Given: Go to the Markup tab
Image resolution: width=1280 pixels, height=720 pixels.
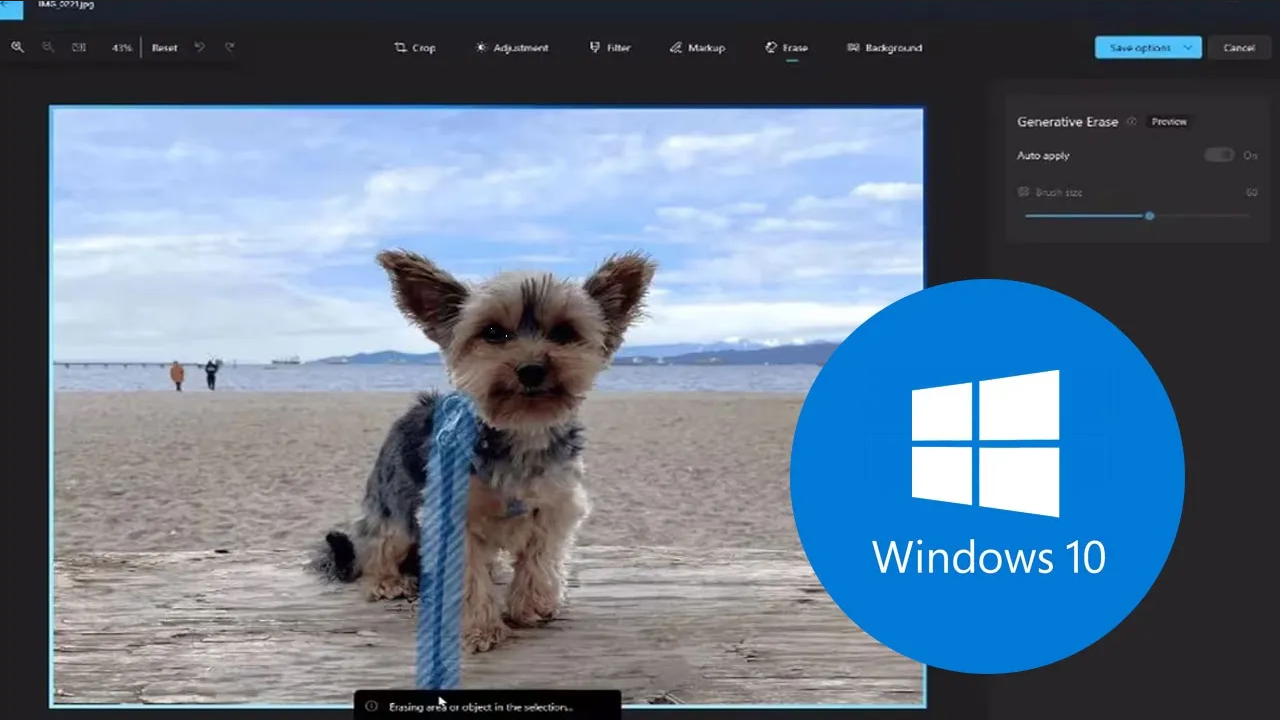Looking at the screenshot, I should 697,48.
